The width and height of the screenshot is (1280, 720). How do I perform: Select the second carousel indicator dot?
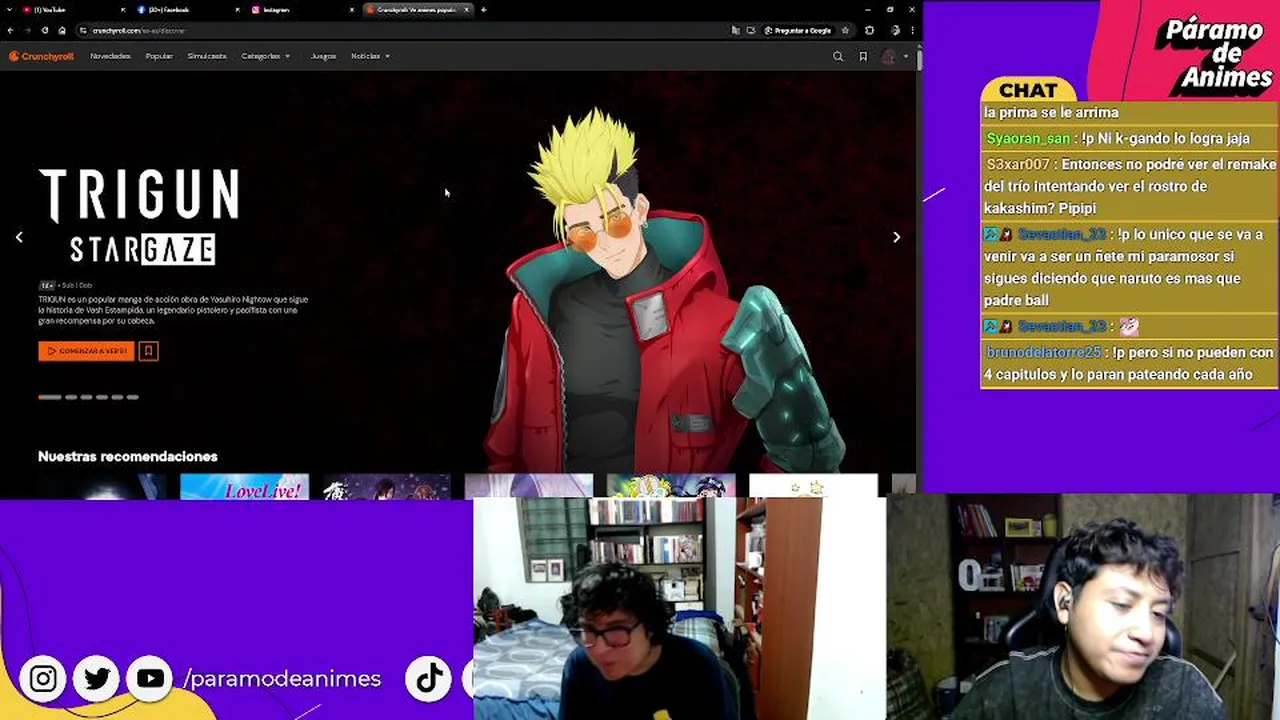(x=71, y=397)
